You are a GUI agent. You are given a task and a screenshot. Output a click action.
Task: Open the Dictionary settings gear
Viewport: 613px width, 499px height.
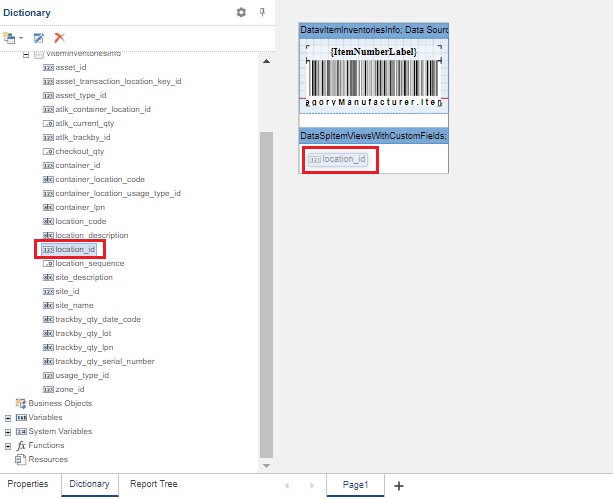click(241, 12)
